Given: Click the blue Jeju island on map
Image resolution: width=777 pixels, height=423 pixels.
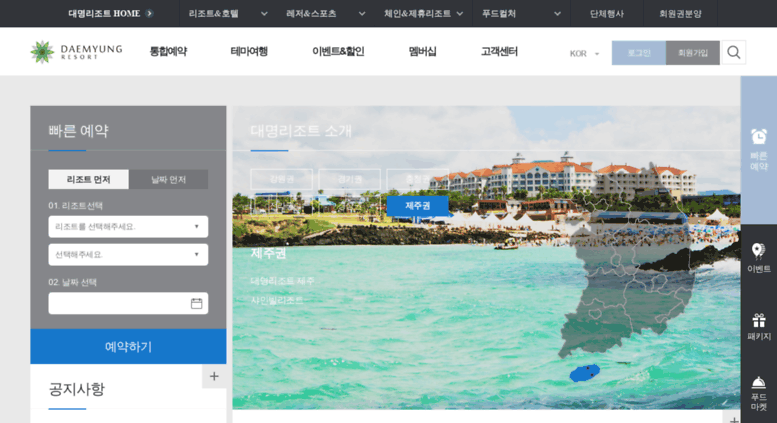Looking at the screenshot, I should pos(585,373).
